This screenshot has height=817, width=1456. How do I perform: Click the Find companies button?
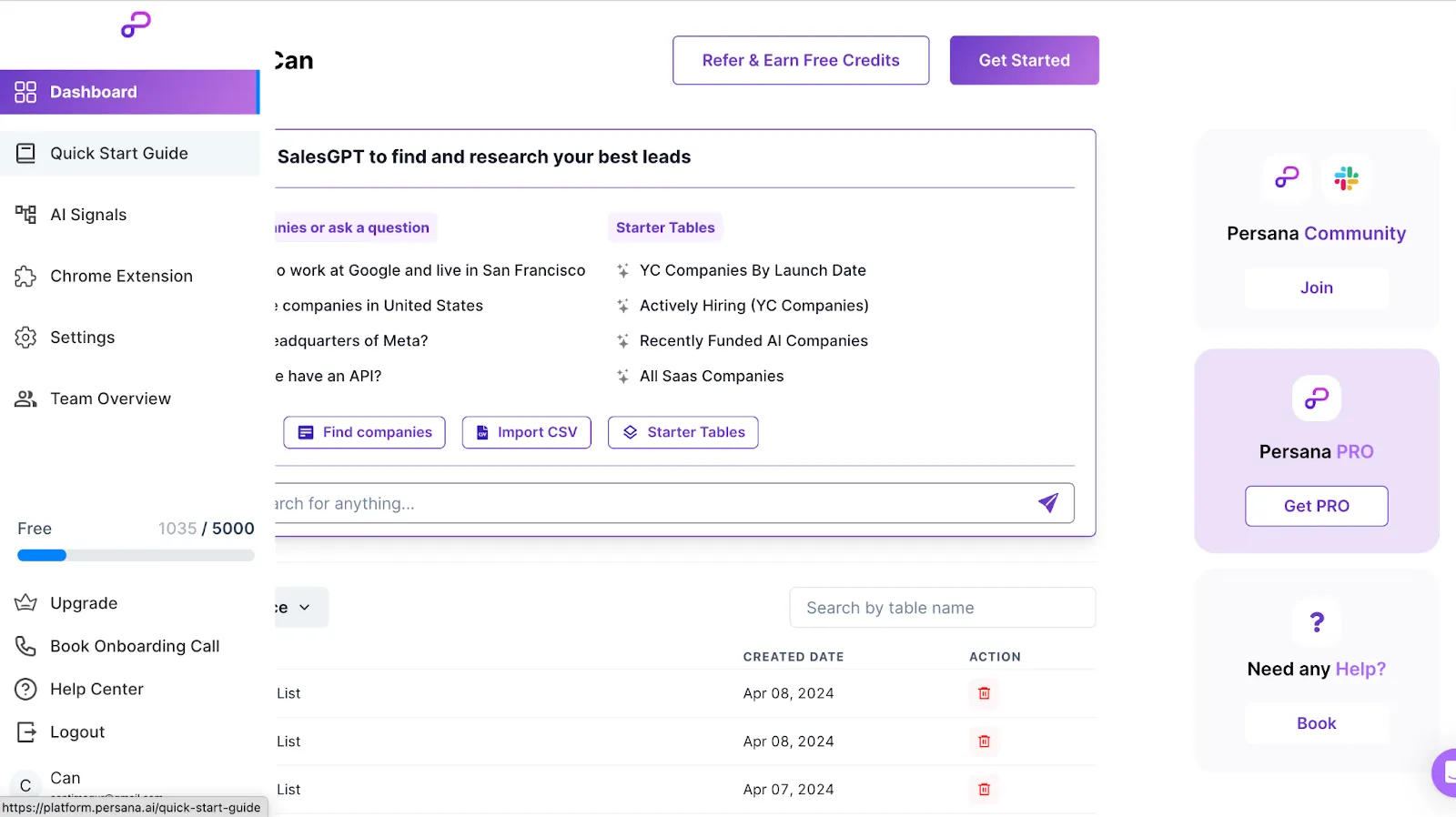pos(364,432)
